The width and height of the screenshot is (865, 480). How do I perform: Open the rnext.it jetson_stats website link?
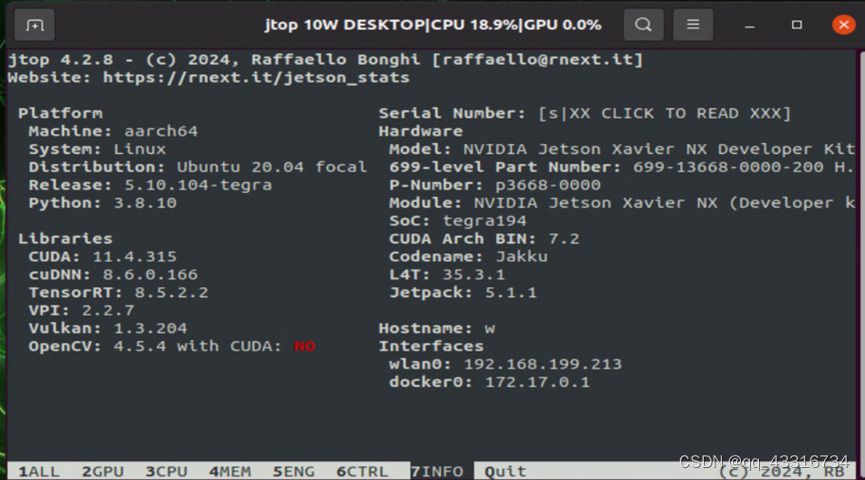click(257, 77)
